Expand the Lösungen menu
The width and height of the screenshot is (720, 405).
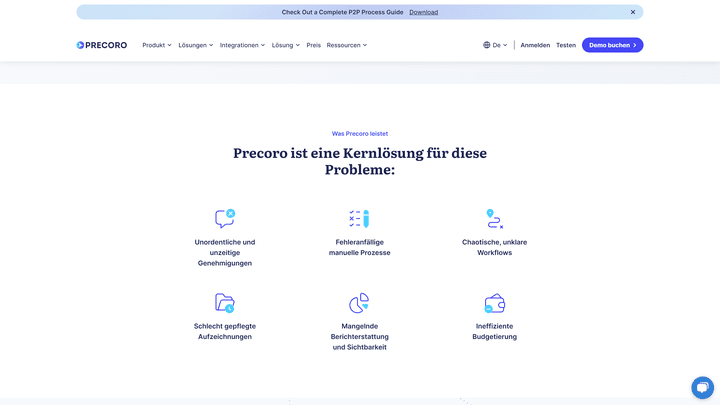(x=196, y=45)
